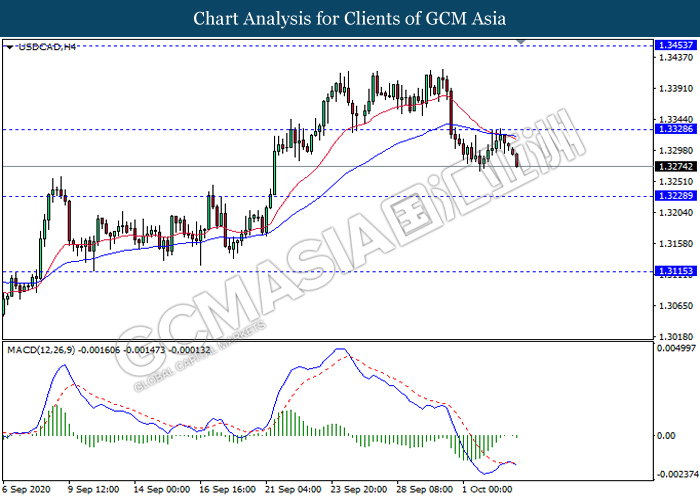Click the MACD(12,26,9) indicator label
The image size is (700, 500).
pyautogui.click(x=42, y=350)
